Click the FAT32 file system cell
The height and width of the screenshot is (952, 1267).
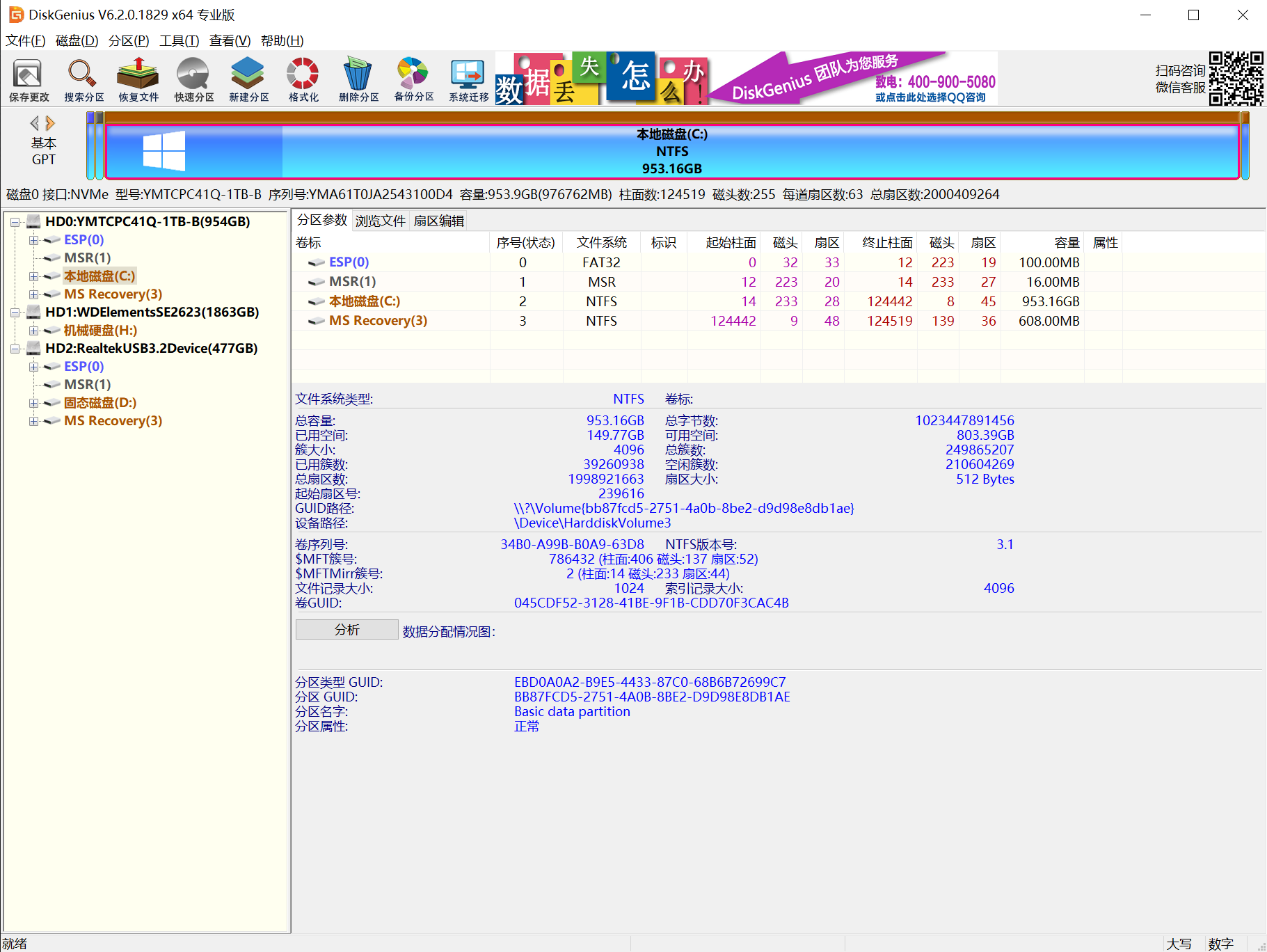coord(602,262)
